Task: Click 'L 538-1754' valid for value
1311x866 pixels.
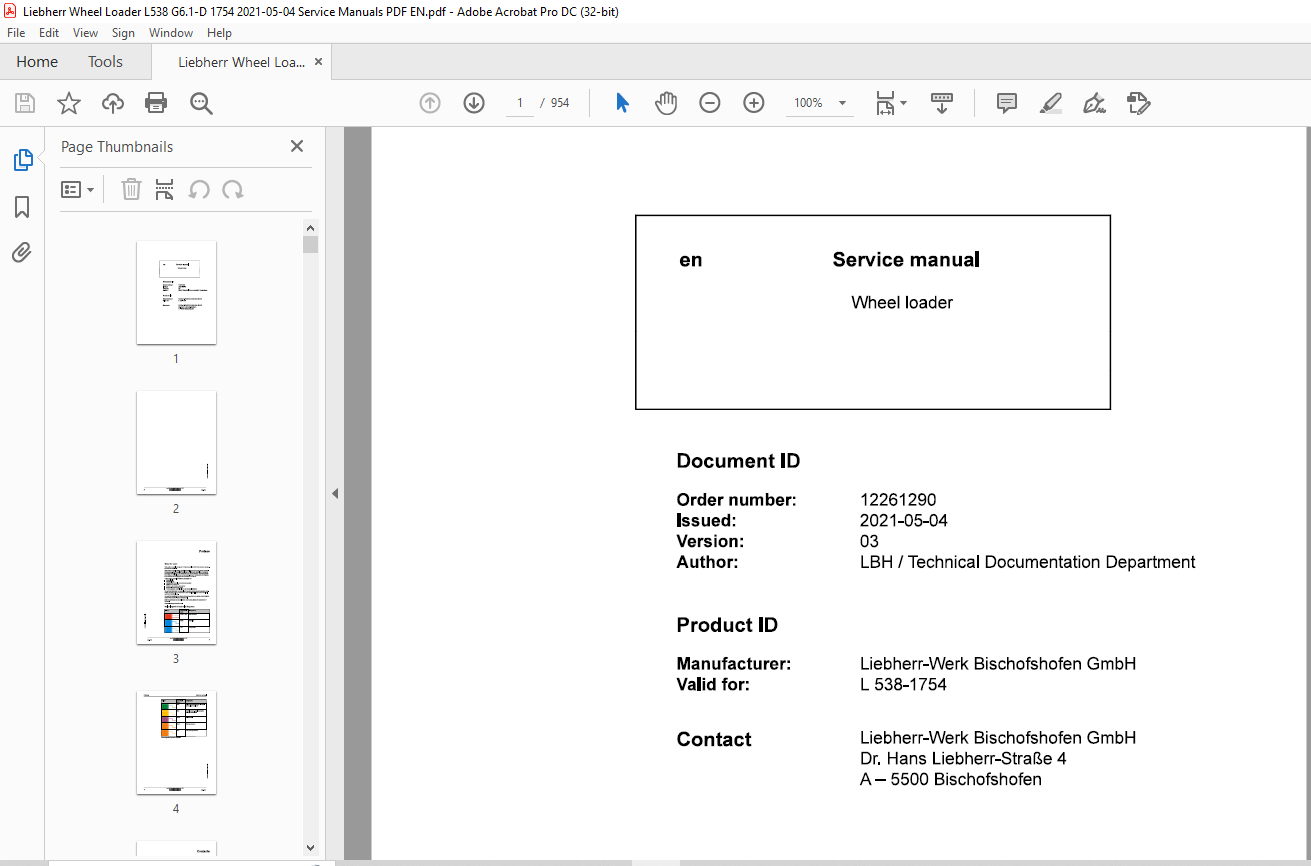Action: pyautogui.click(x=903, y=685)
